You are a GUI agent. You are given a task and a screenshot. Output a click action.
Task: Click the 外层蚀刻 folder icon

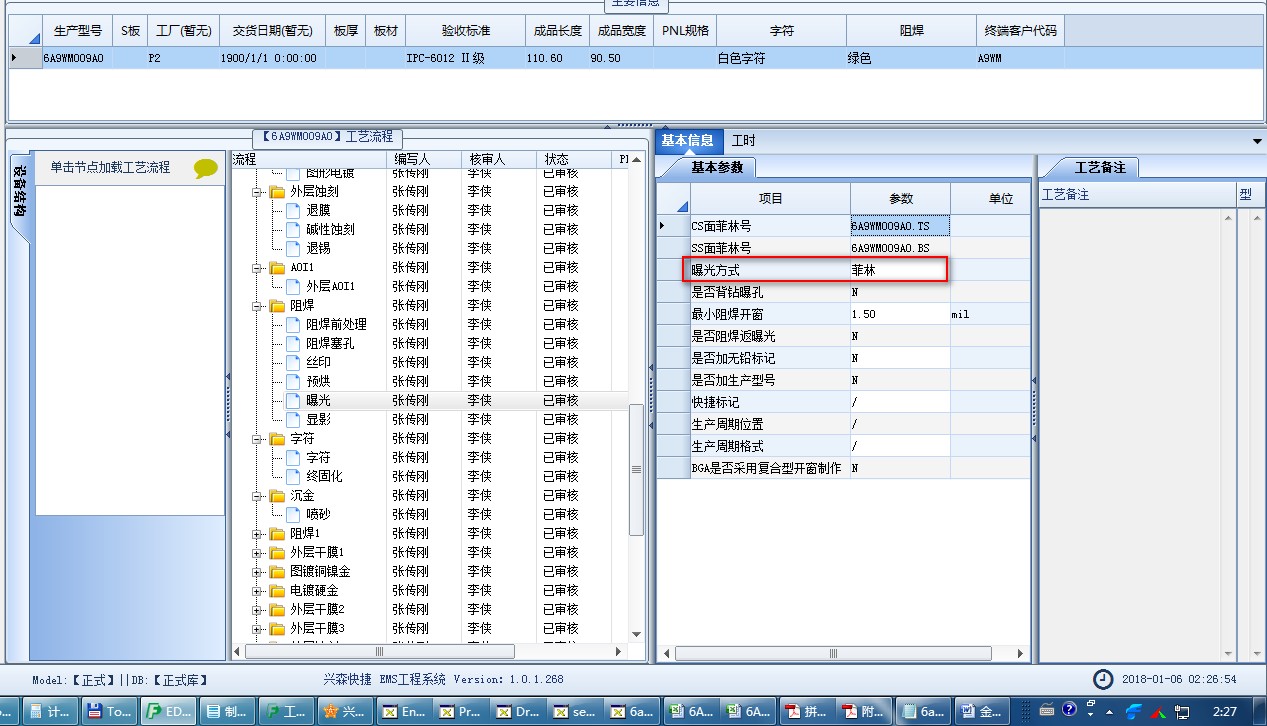tap(277, 191)
